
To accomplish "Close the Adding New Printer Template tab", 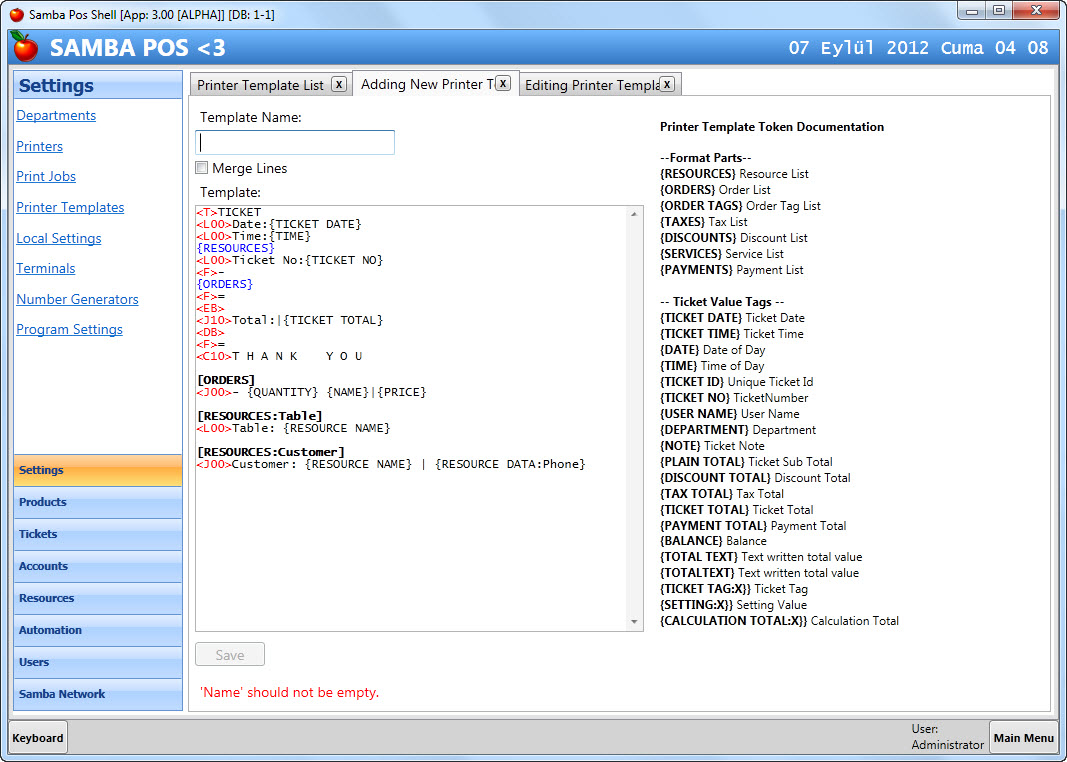I will click(503, 83).
